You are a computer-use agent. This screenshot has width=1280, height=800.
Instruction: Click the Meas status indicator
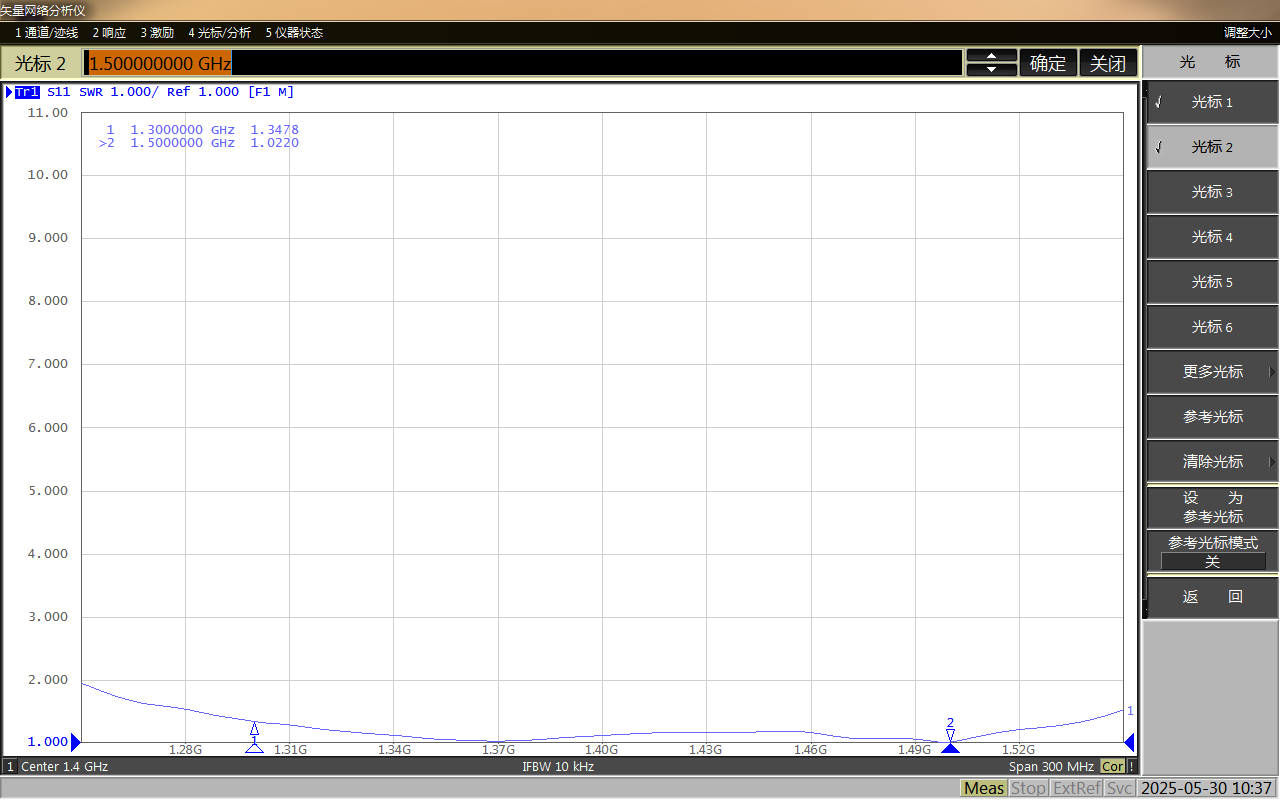point(984,788)
